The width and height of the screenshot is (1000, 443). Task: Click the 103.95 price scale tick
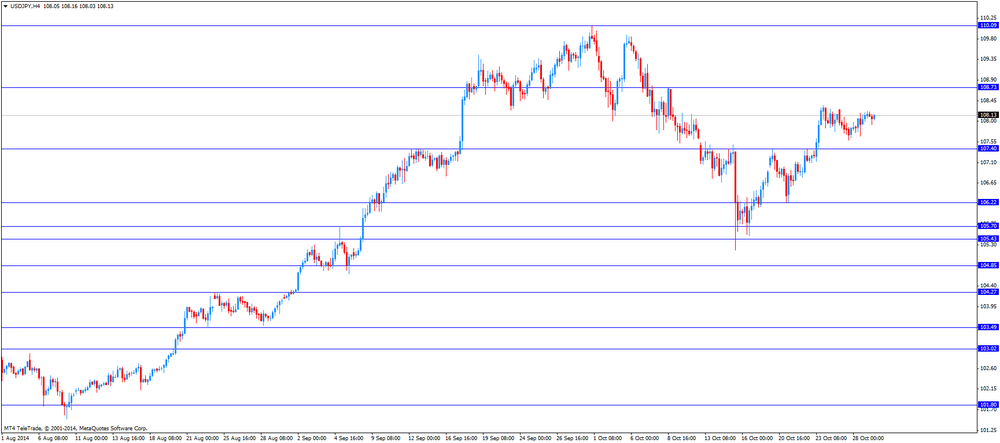pyautogui.click(x=988, y=307)
